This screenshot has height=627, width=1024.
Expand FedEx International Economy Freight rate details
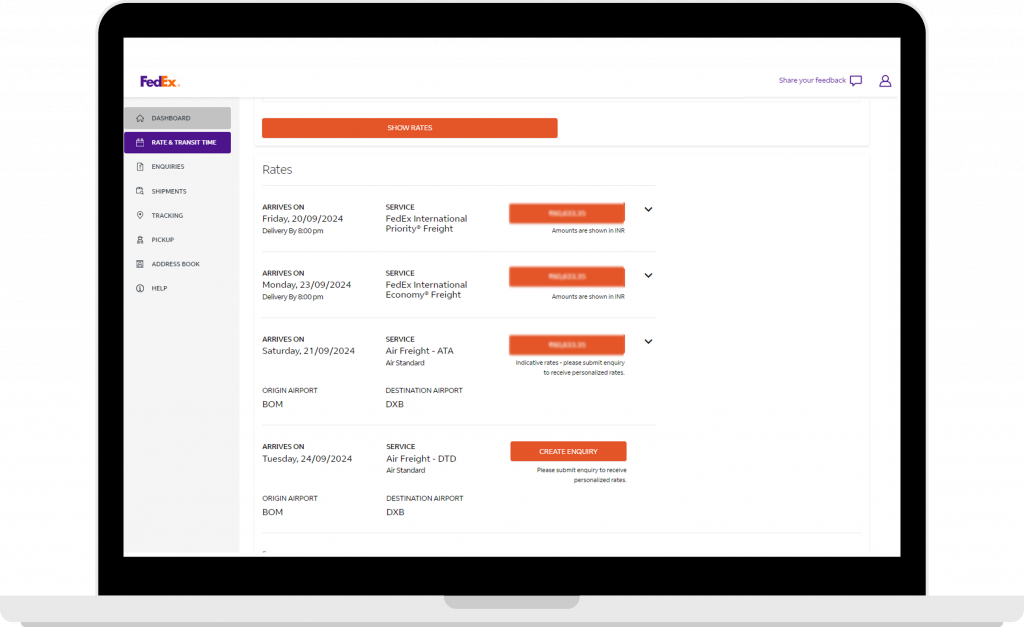pos(648,275)
